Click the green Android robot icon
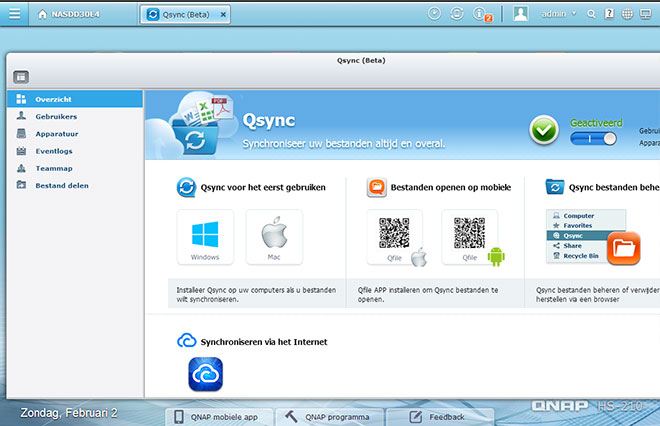The image size is (660, 426). pyautogui.click(x=496, y=256)
